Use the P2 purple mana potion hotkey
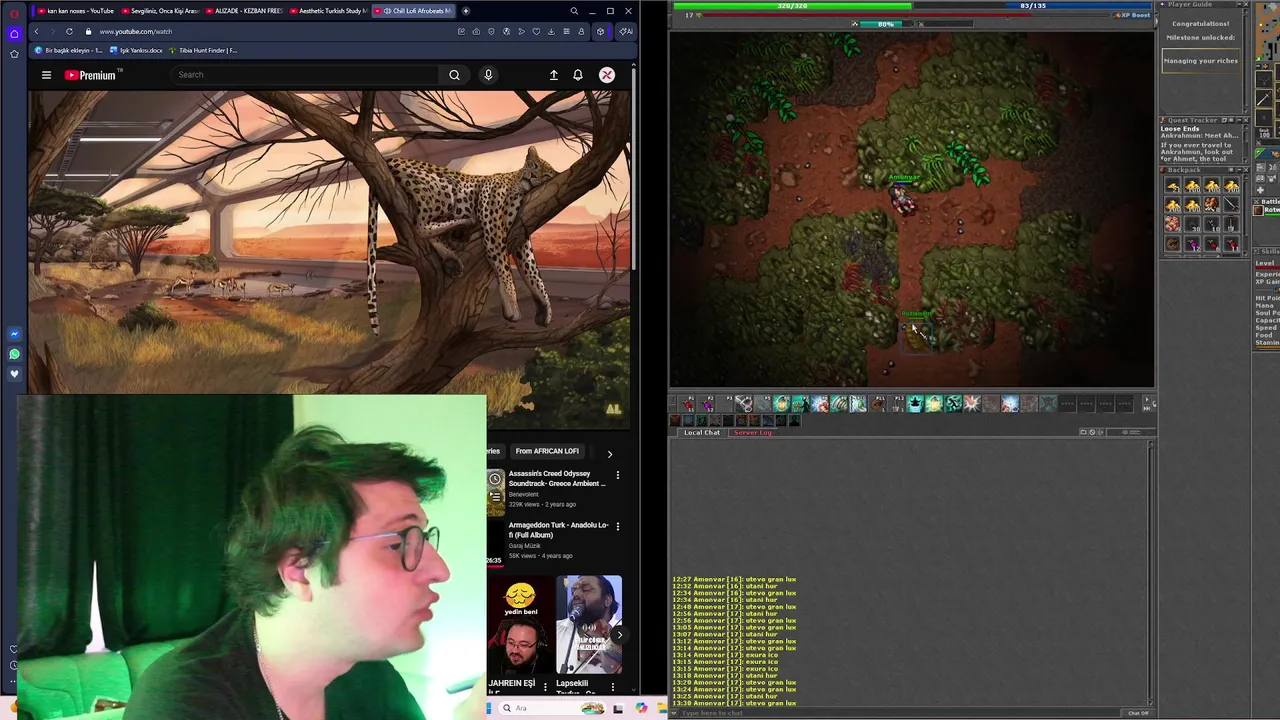 (x=708, y=404)
